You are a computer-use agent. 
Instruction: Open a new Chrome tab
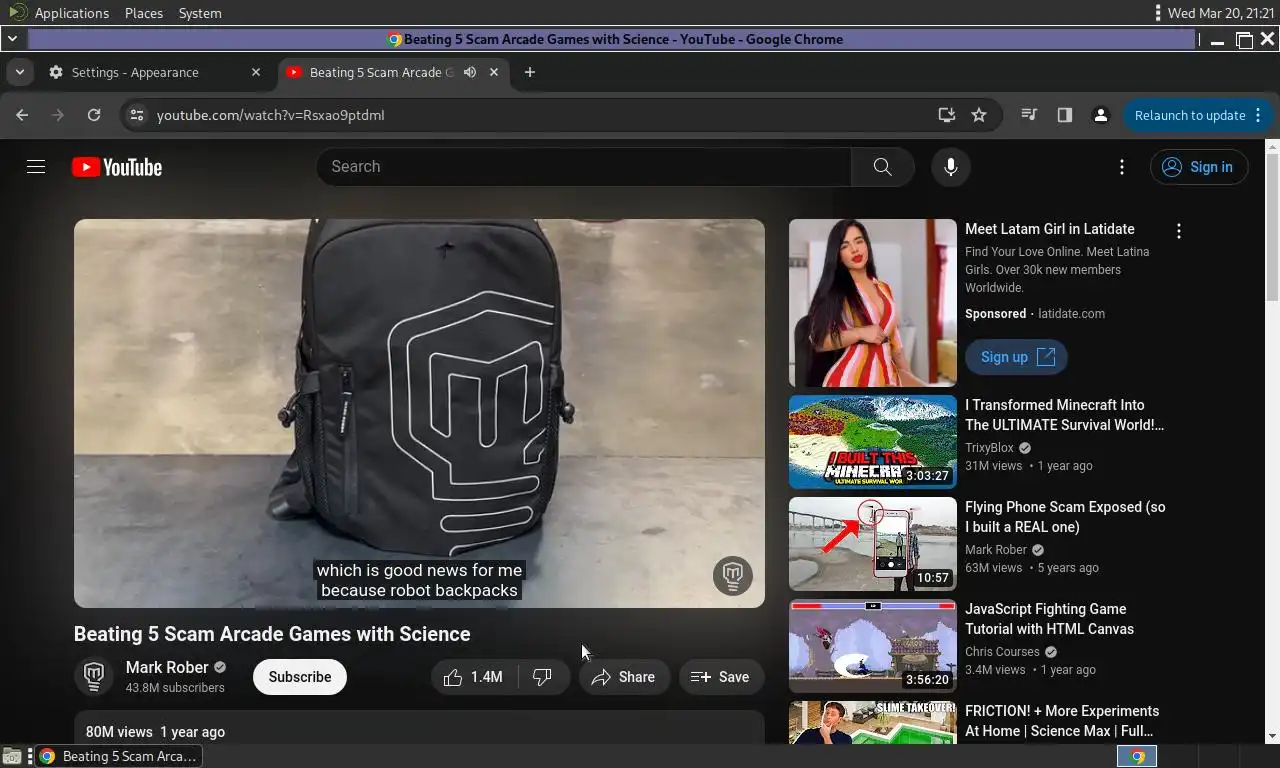(530, 72)
